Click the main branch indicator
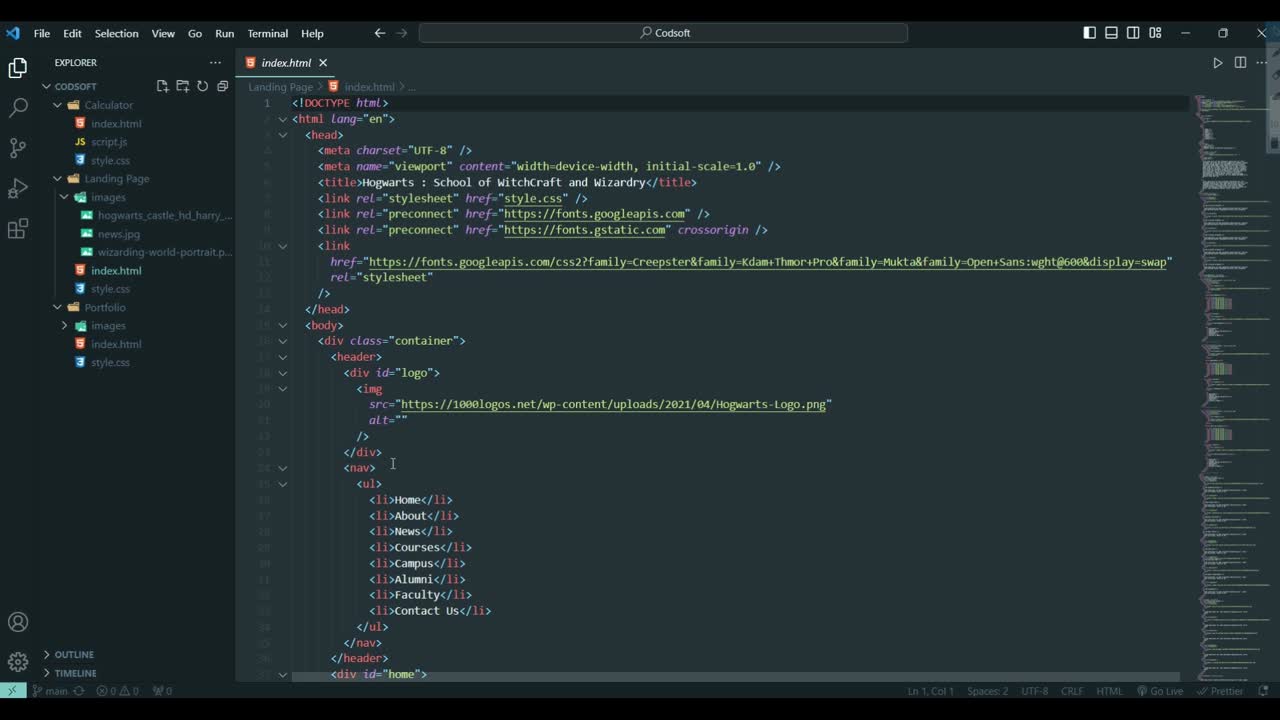 click(50, 691)
